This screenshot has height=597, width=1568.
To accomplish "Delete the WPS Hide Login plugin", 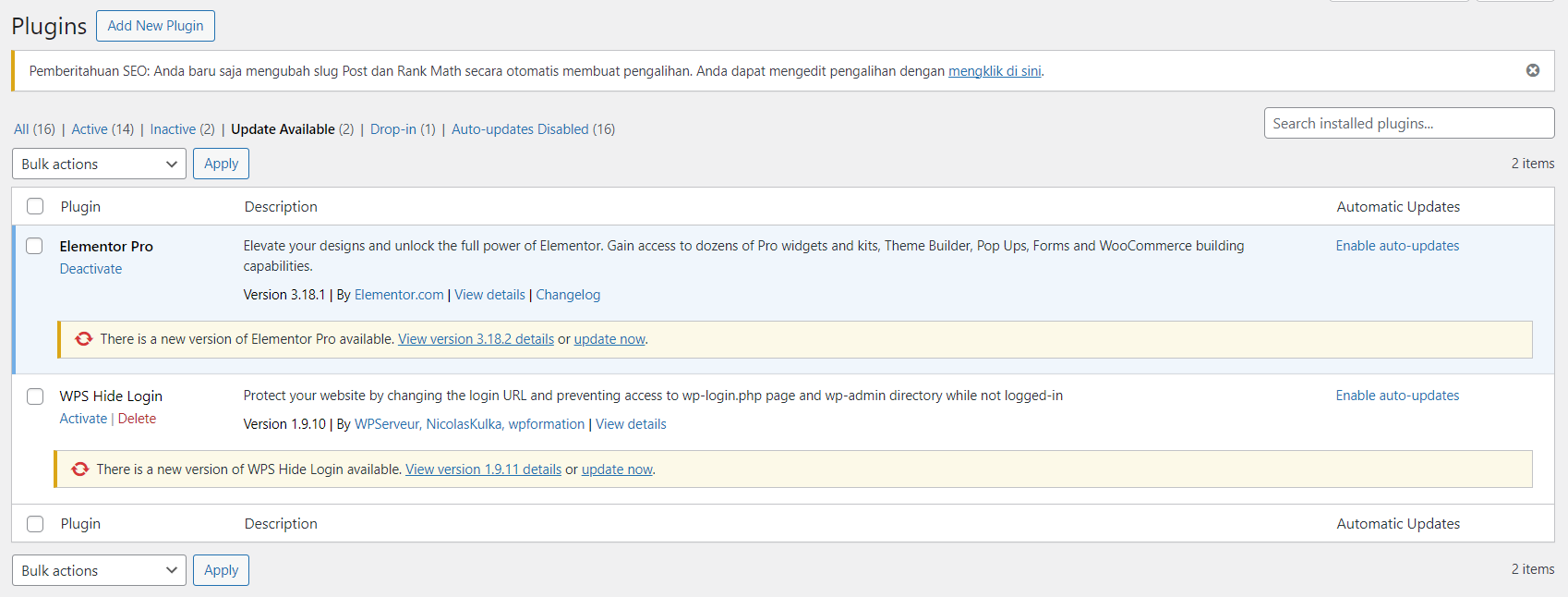I will [x=137, y=419].
